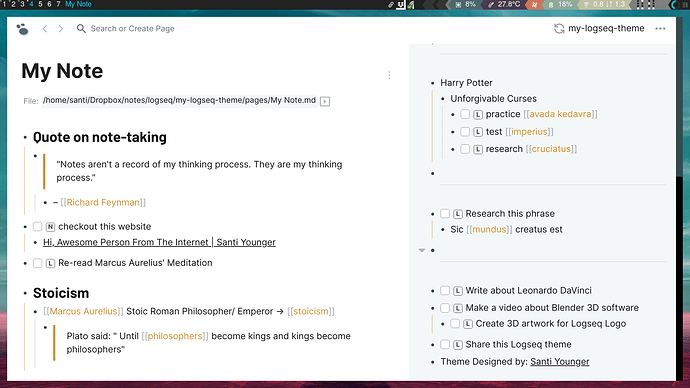This screenshot has width=690, height=388.
Task: Collapse the block with the down triangle arrow
Action: tap(422, 250)
